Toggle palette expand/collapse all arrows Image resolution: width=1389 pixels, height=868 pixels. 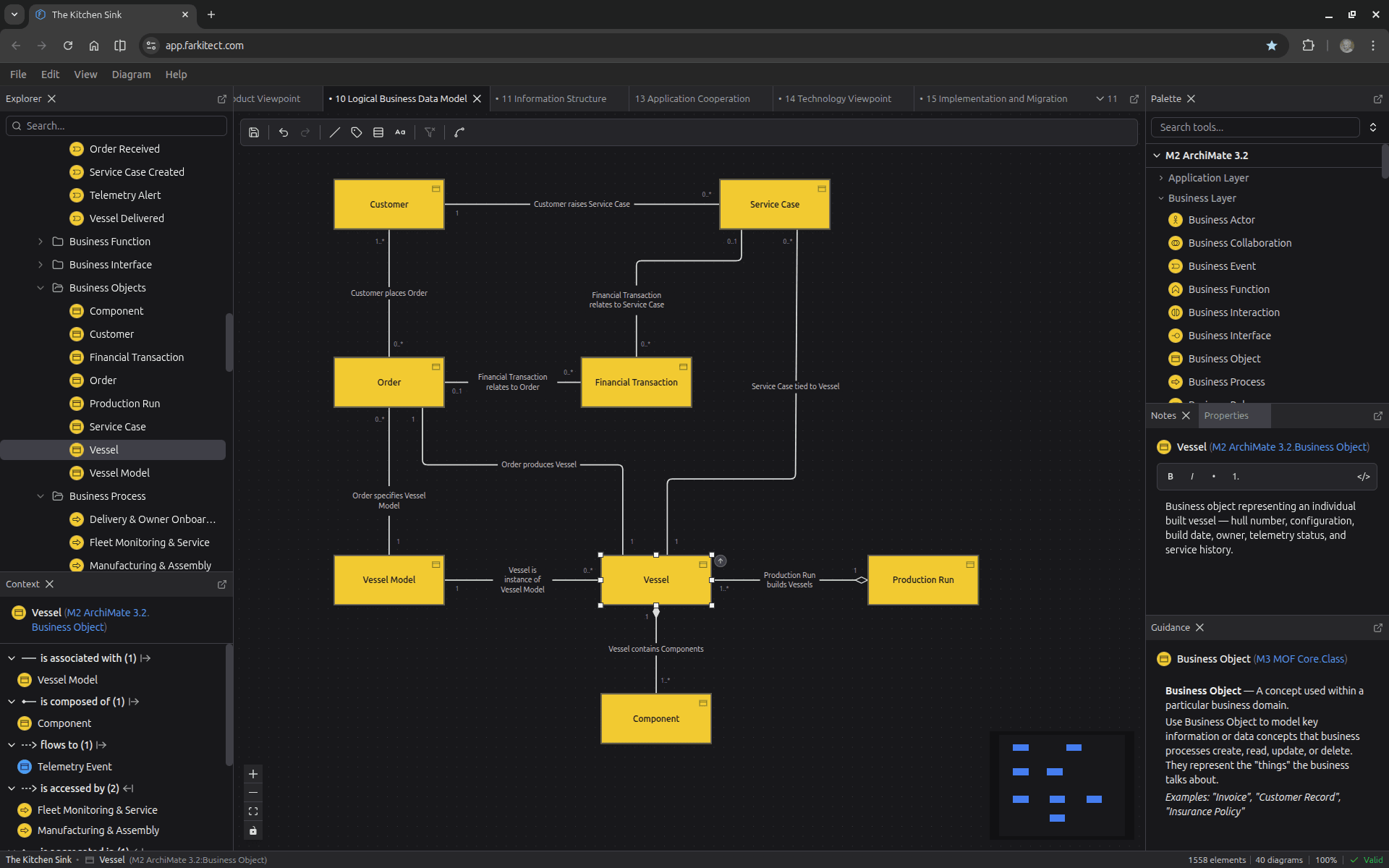[1373, 127]
